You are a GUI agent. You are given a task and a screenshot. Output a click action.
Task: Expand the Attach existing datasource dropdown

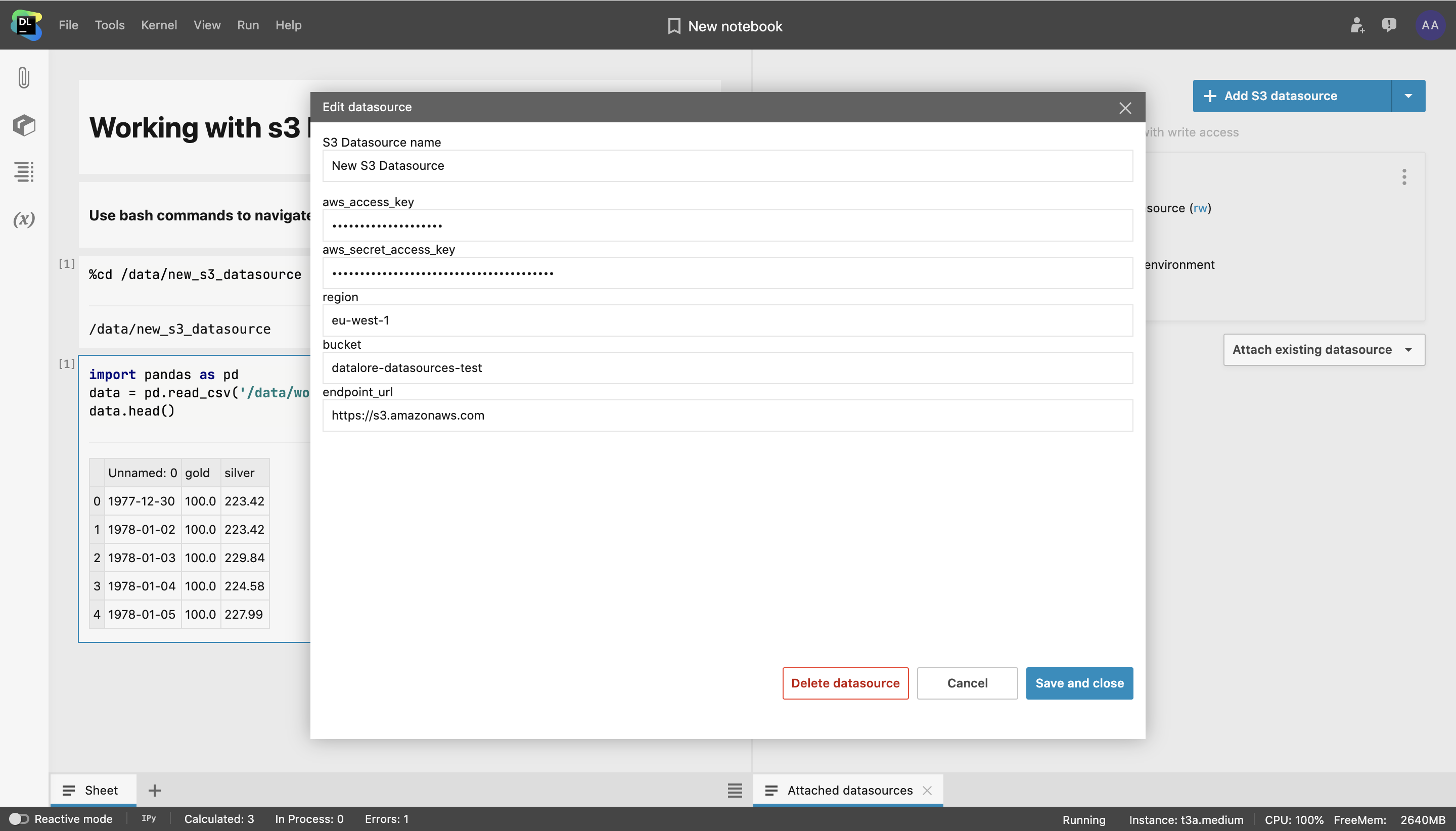coord(1409,350)
